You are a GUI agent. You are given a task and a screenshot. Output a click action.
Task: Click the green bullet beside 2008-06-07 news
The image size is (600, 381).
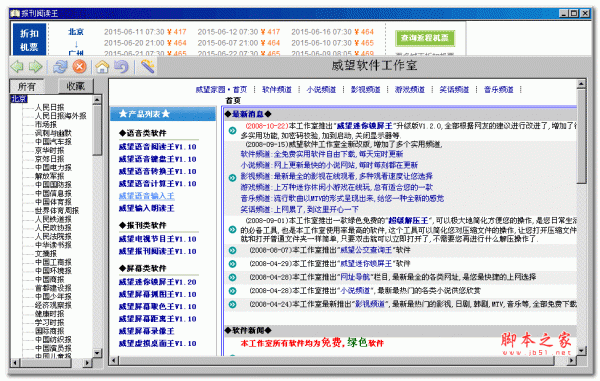pyautogui.click(x=232, y=250)
